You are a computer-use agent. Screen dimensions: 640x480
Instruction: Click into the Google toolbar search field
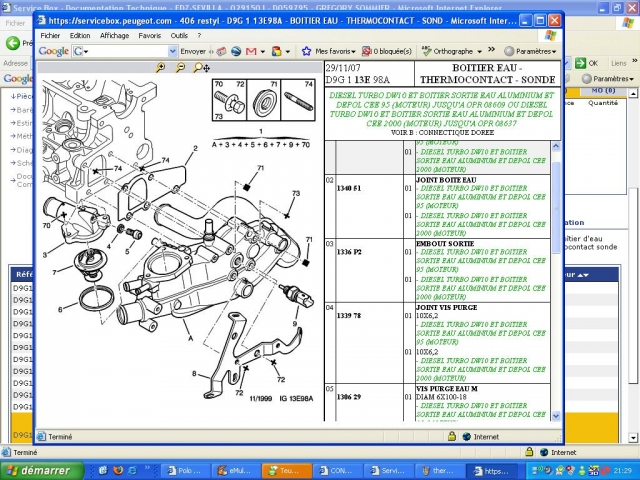124,51
